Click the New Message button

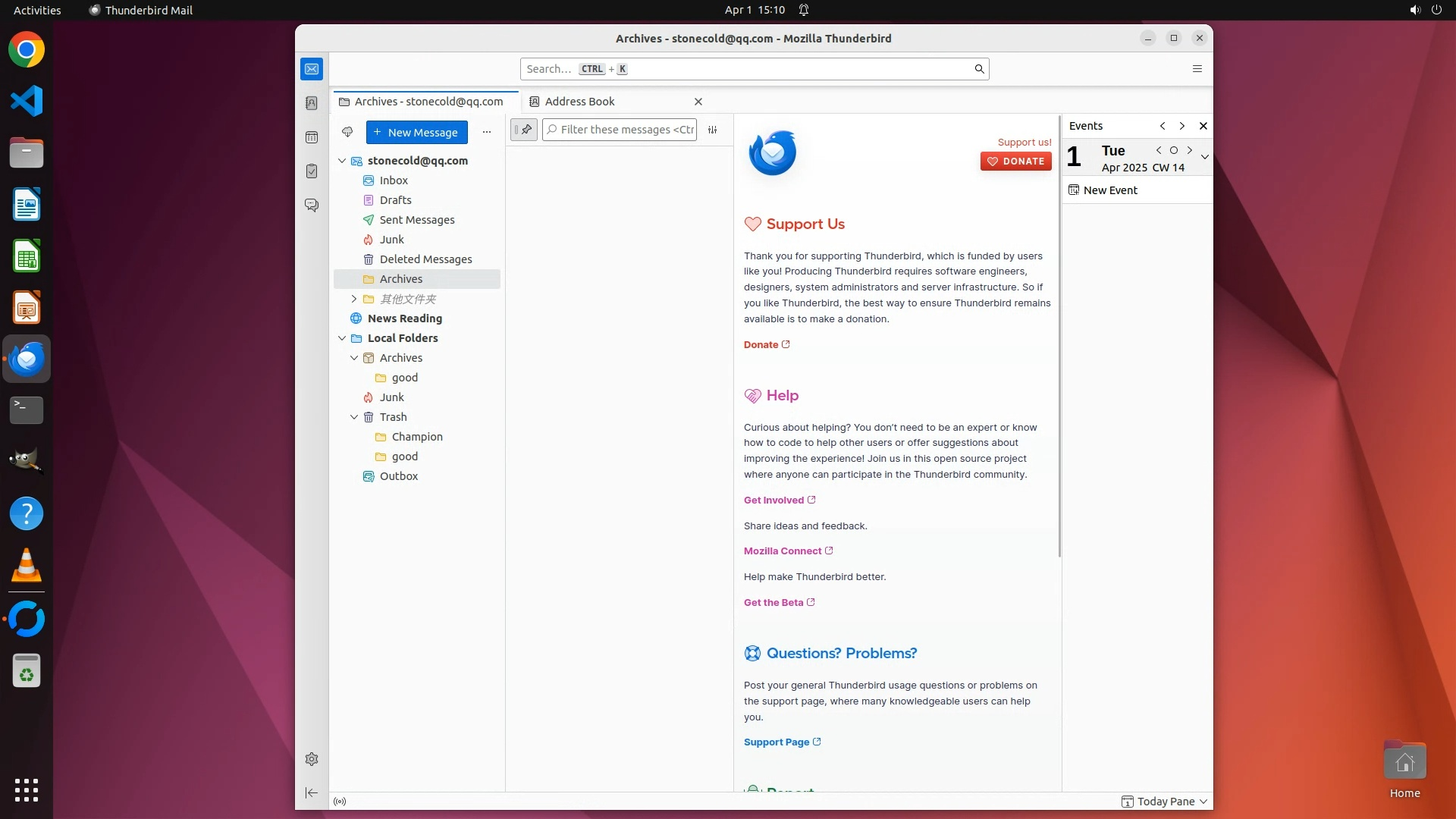416,132
